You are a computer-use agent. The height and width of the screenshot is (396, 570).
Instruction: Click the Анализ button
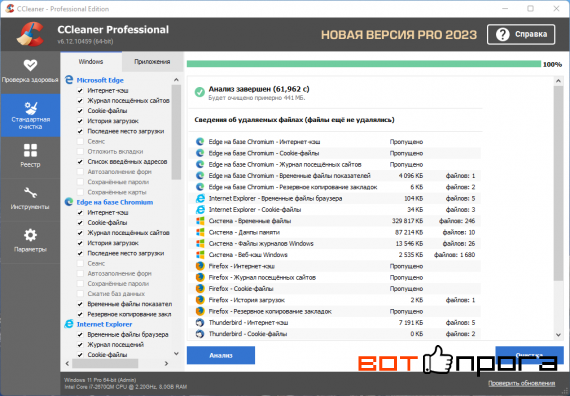[x=221, y=355]
